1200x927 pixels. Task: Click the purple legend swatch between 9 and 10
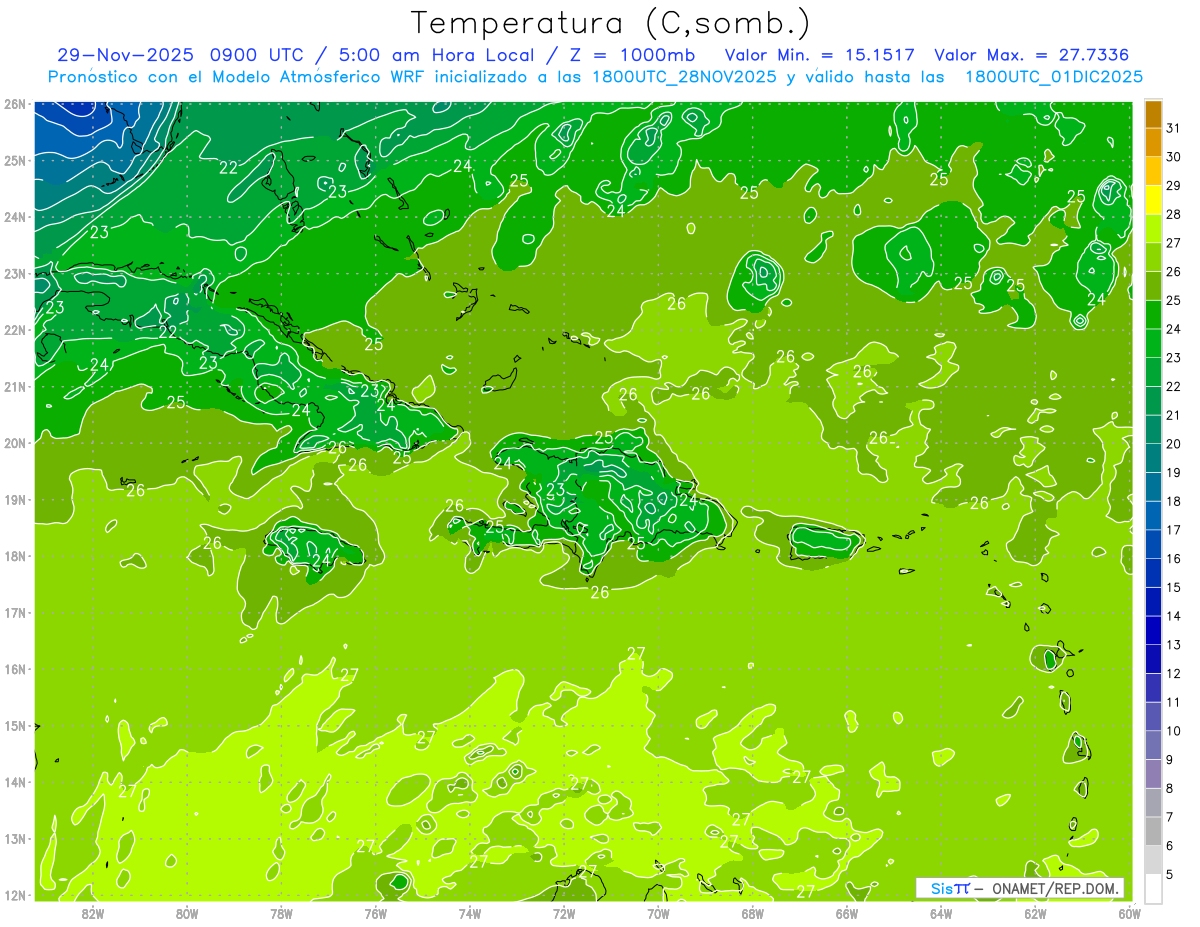[x=1153, y=746]
